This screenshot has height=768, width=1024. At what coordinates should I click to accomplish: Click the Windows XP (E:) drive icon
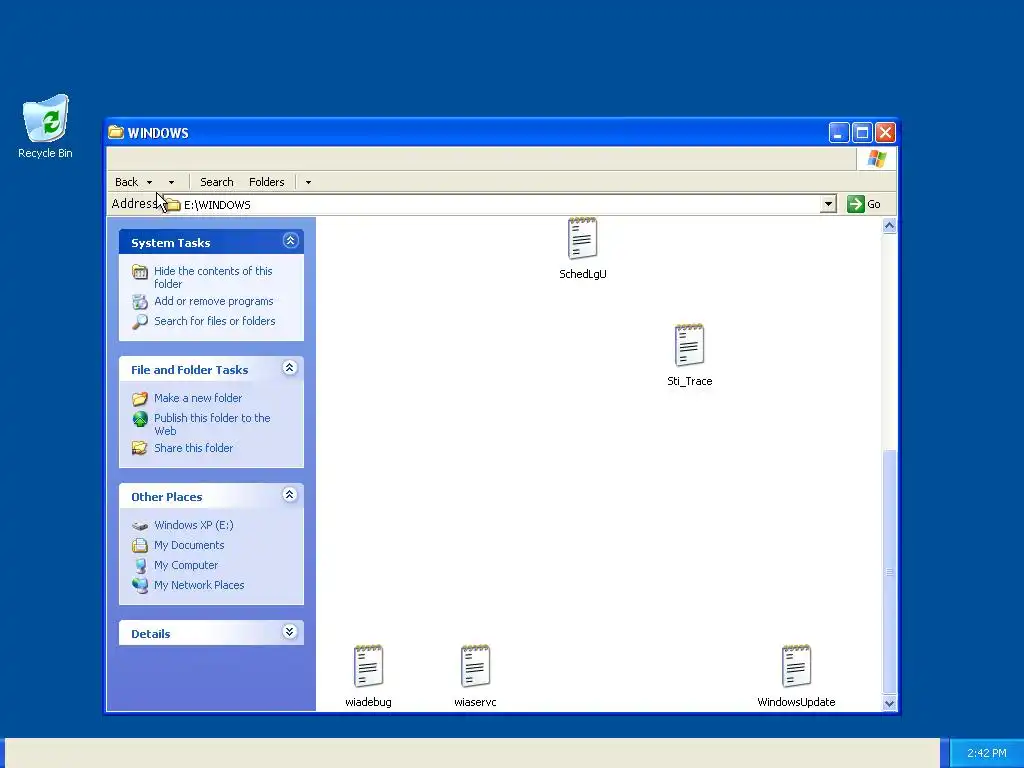click(x=140, y=525)
